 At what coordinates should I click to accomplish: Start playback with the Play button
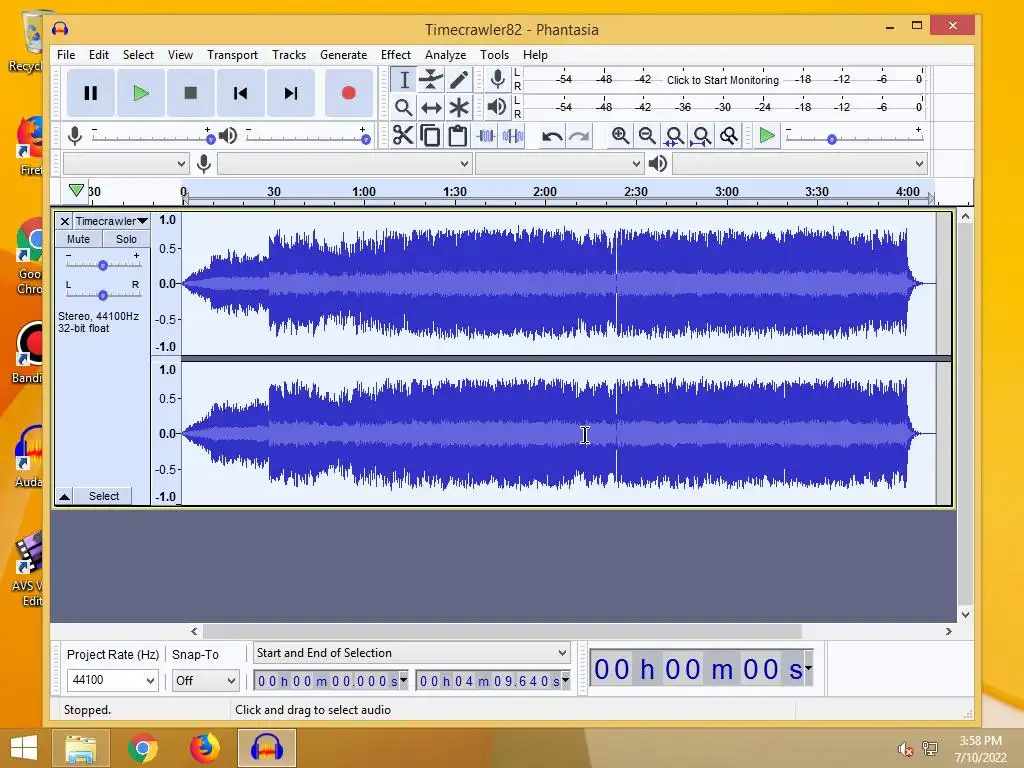(140, 93)
